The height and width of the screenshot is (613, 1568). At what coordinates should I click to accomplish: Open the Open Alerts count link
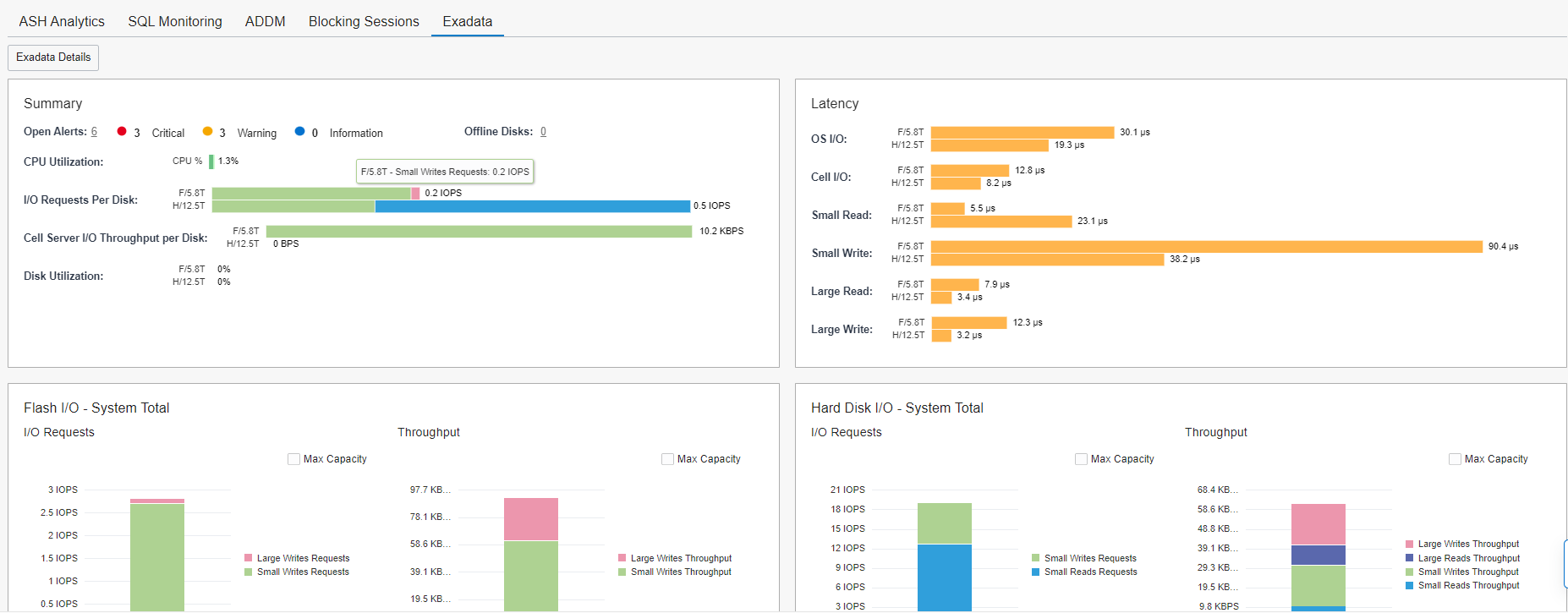(x=94, y=132)
